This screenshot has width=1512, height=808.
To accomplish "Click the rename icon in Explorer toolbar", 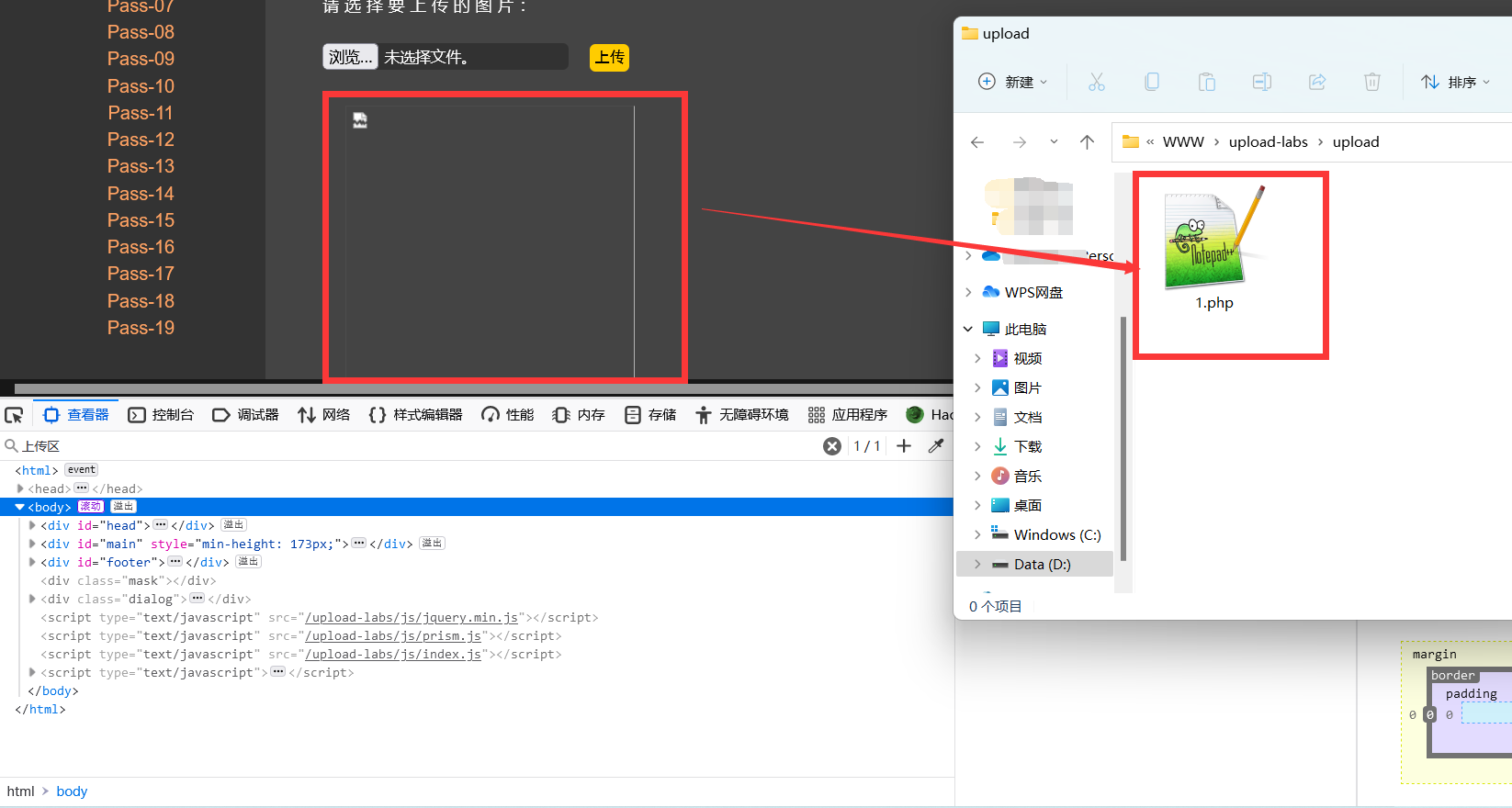I will [x=1262, y=82].
